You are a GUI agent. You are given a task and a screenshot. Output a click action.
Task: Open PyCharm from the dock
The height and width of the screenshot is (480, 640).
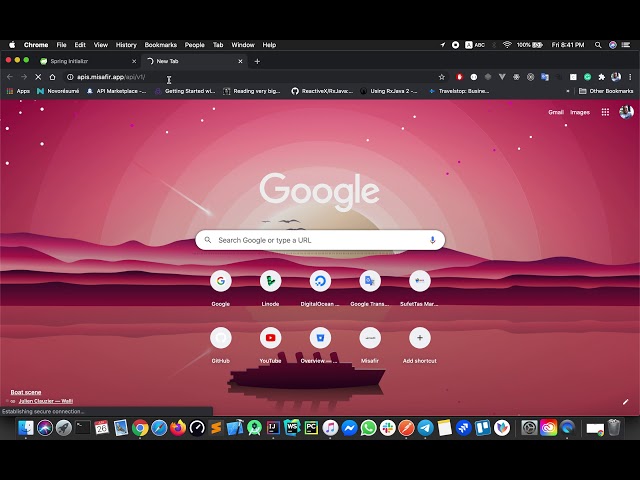point(311,428)
